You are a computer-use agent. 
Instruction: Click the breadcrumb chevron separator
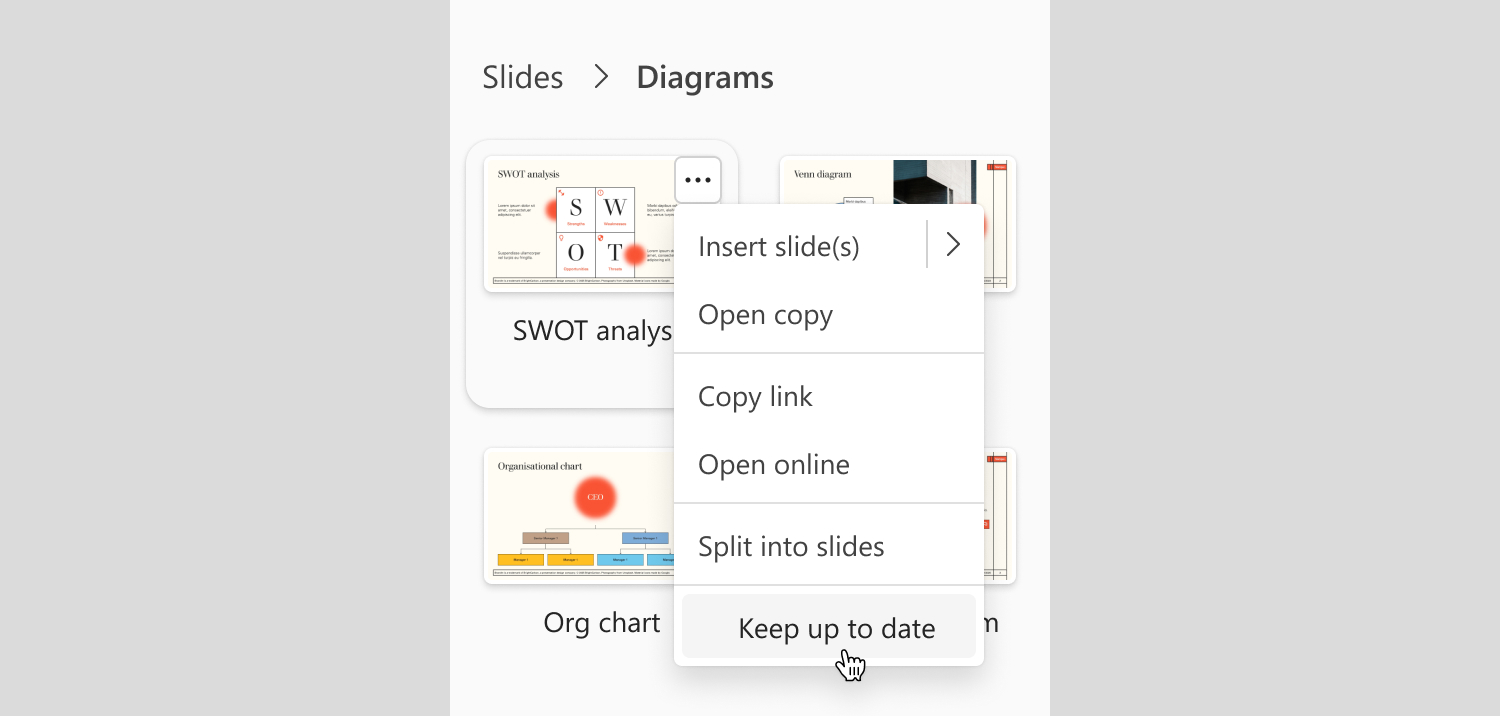pos(600,77)
